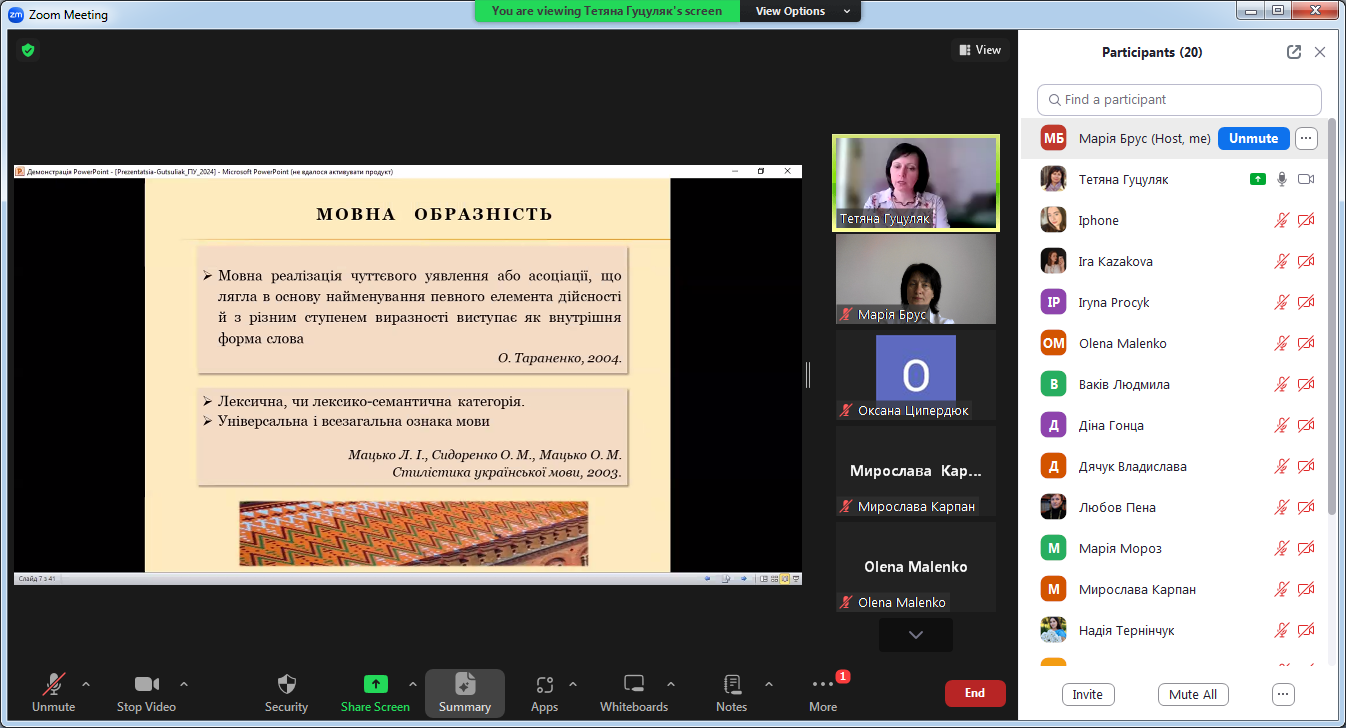Toggle muted microphone for Ira Kazakova
Image resolution: width=1346 pixels, height=728 pixels.
pos(1281,262)
